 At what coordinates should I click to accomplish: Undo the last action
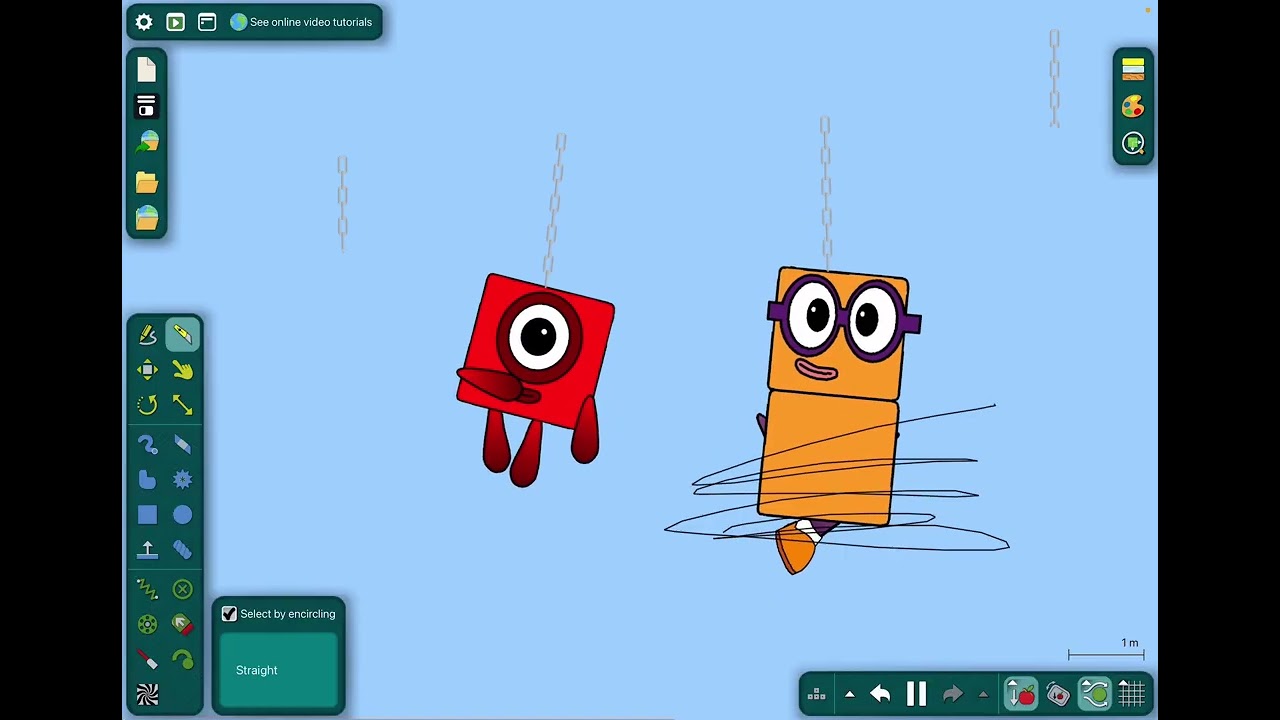click(880, 694)
